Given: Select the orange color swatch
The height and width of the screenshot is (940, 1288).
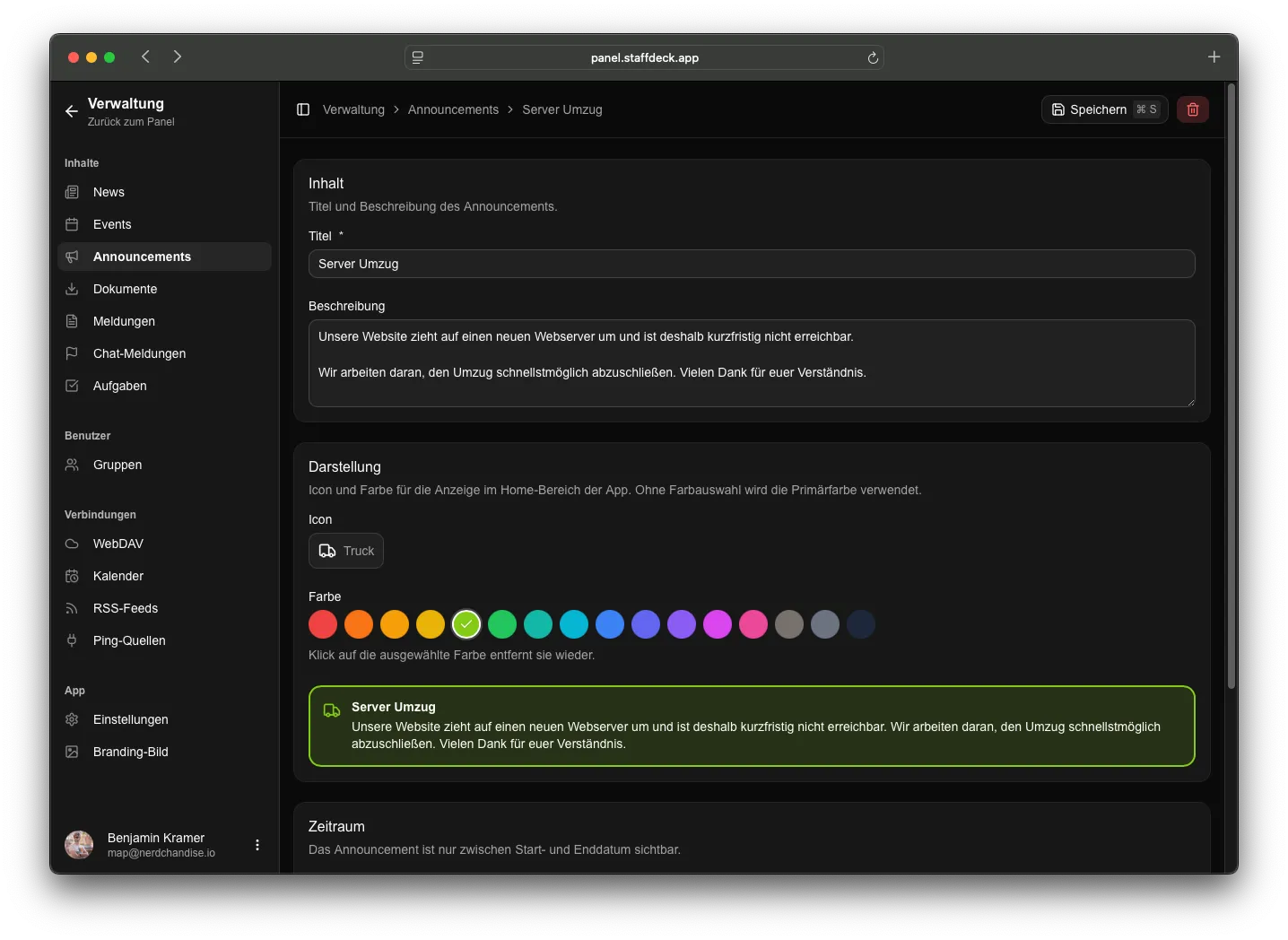Looking at the screenshot, I should 359,624.
